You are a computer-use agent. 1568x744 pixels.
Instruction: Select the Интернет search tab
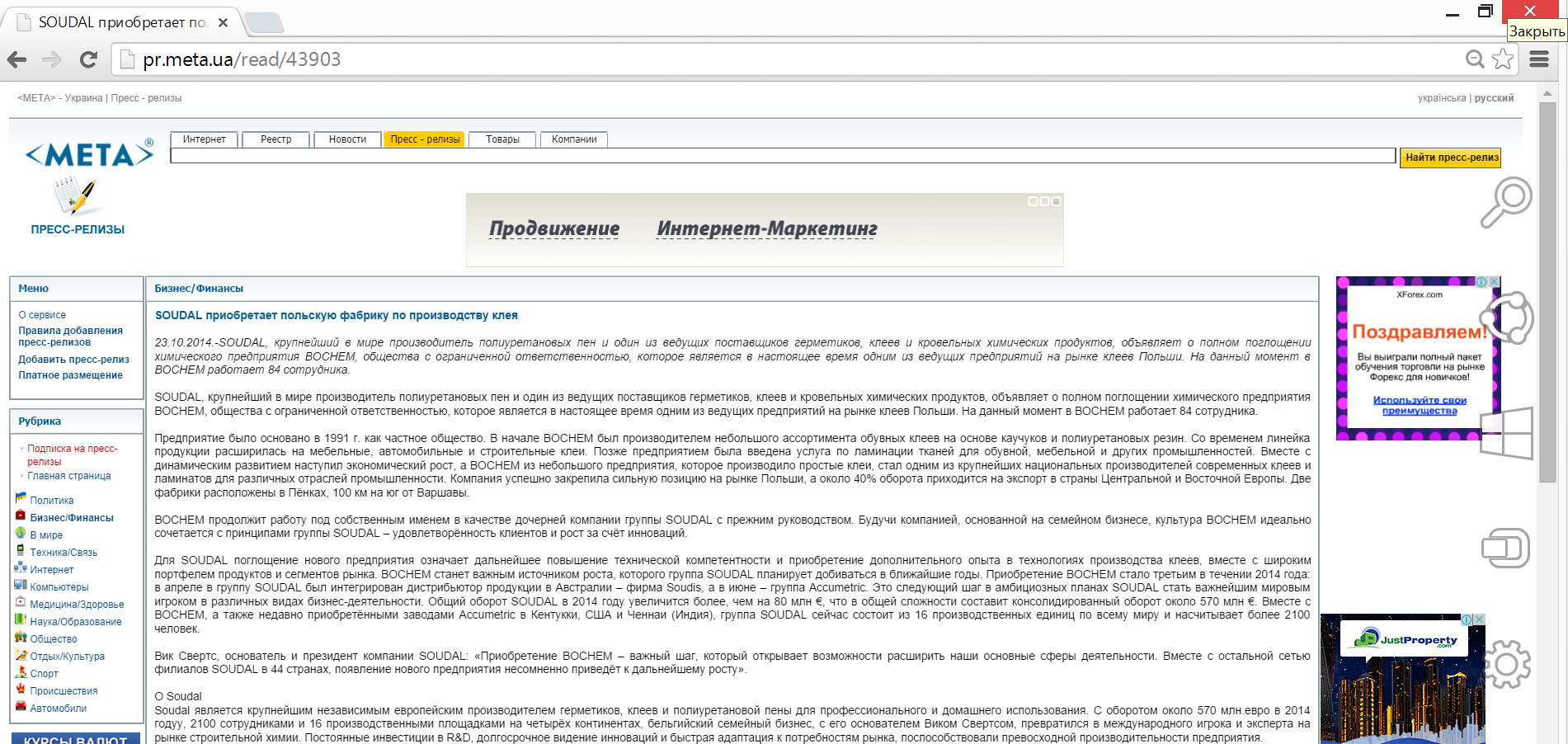204,139
